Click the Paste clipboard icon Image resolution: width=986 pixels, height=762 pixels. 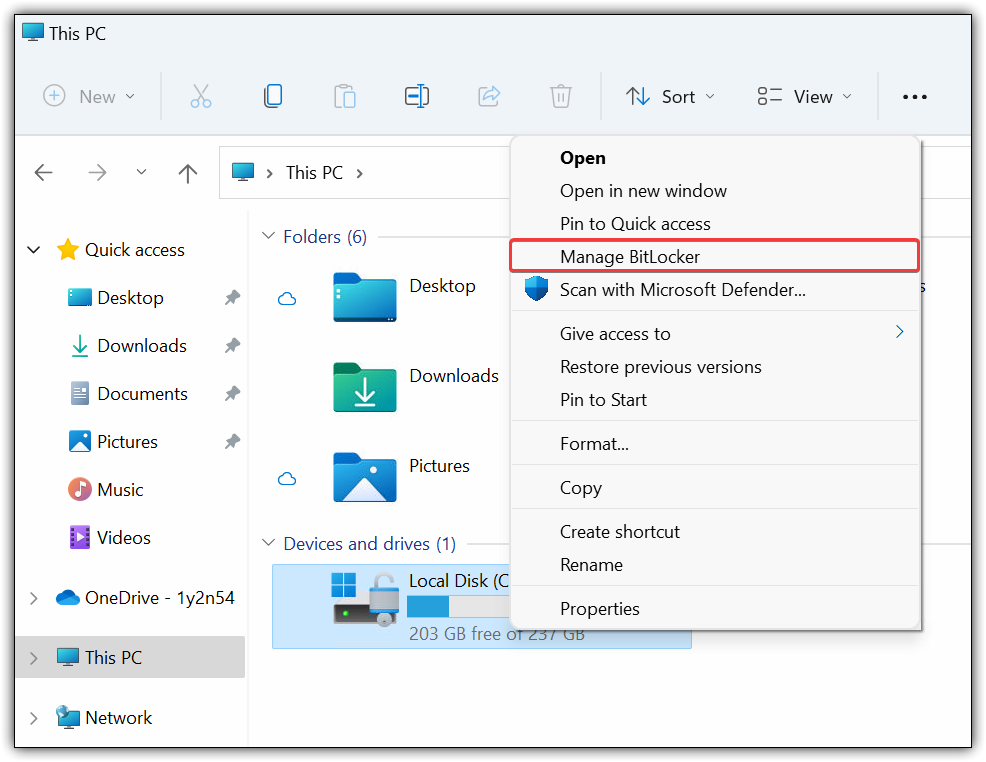pyautogui.click(x=345, y=96)
